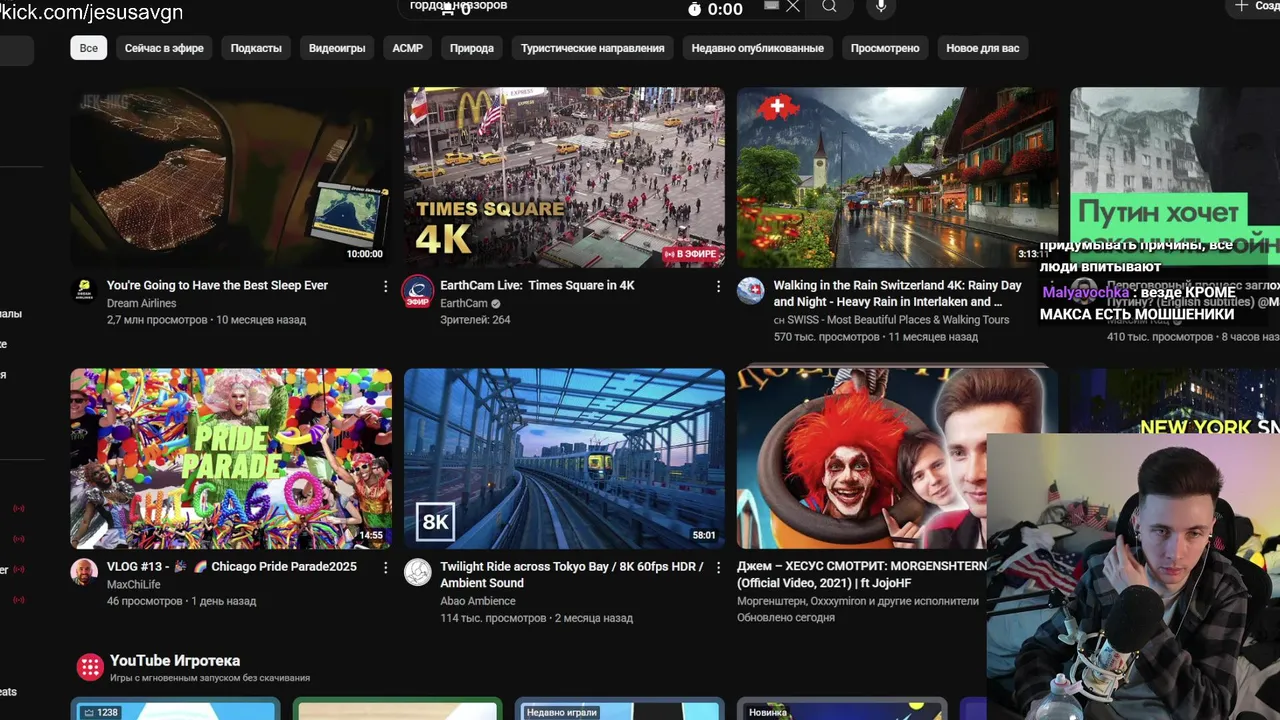The height and width of the screenshot is (720, 1280).
Task: Open the MaxChiLife channel avatar
Action: tap(84, 572)
